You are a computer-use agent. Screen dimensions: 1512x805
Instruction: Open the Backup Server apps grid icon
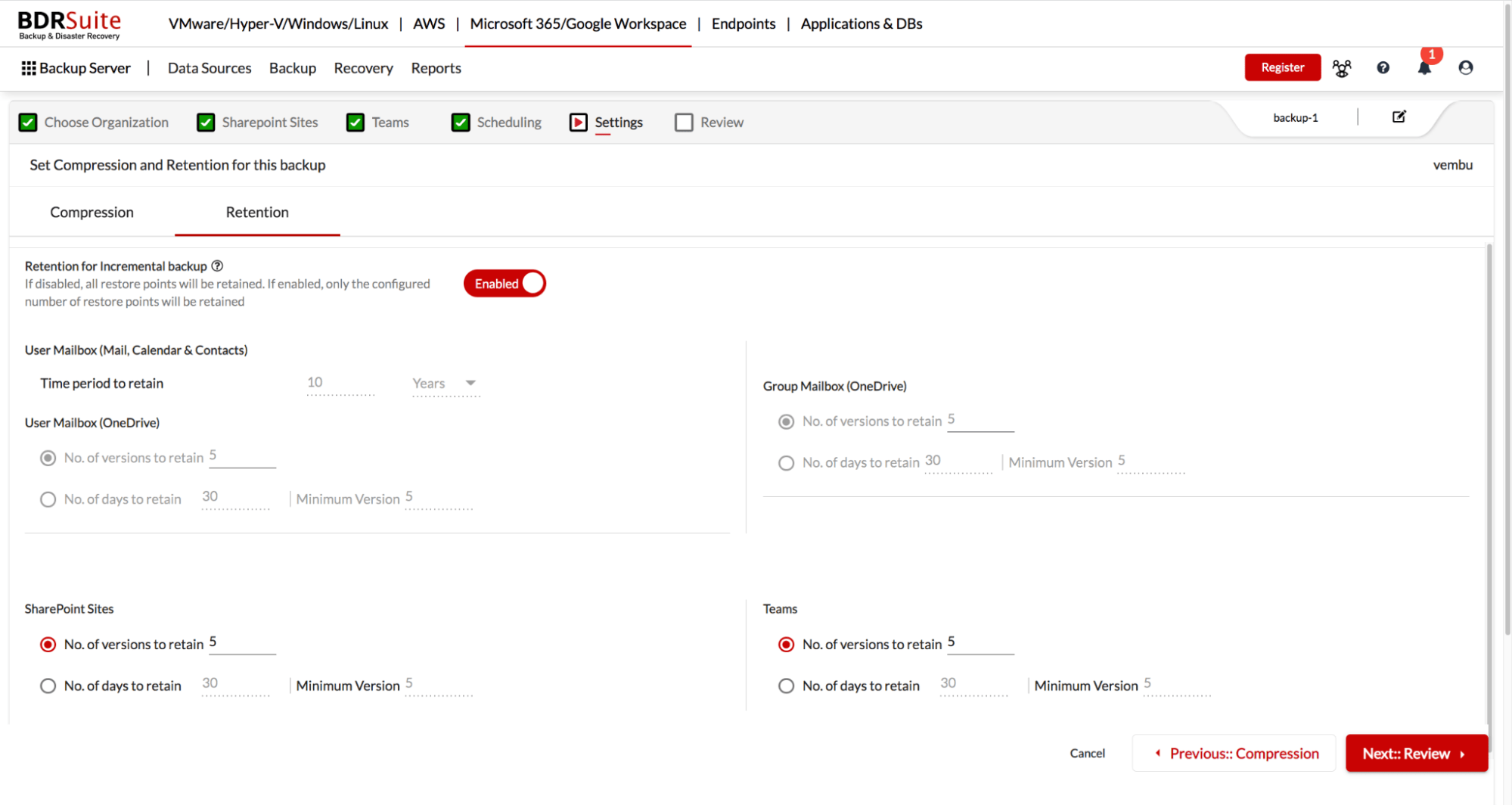click(29, 68)
